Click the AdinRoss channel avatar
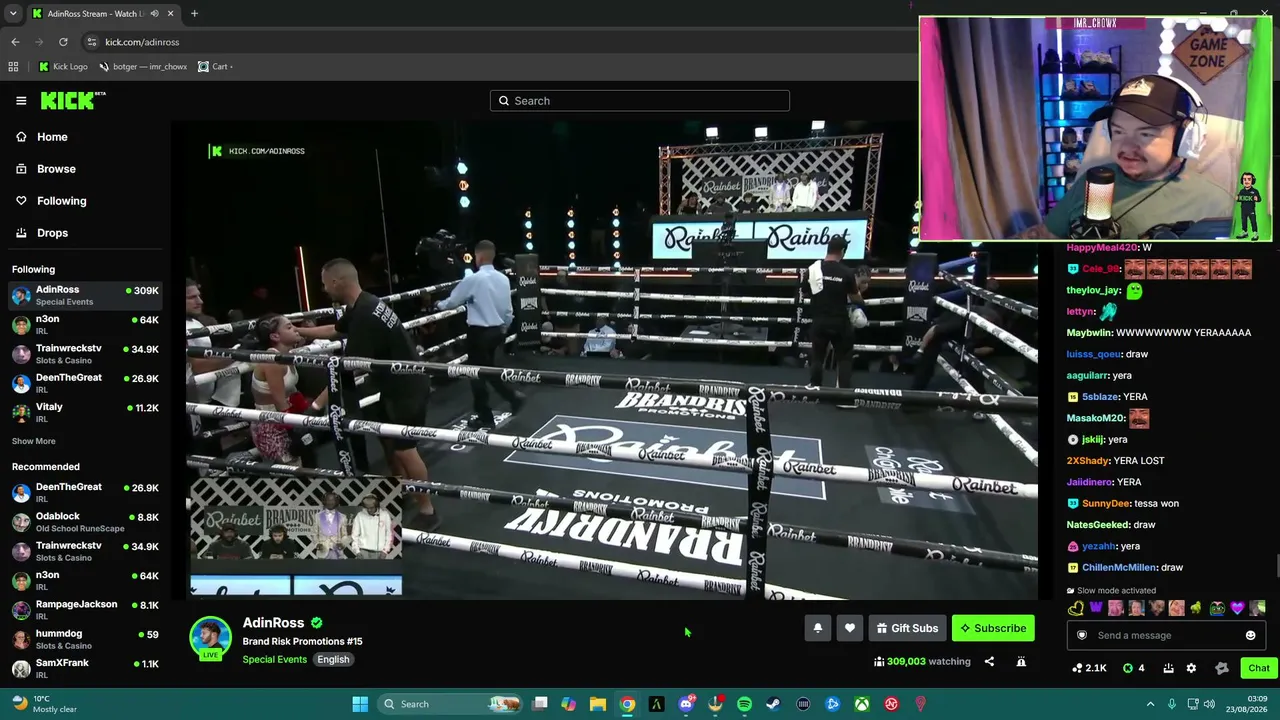This screenshot has height=720, width=1280. [210, 638]
